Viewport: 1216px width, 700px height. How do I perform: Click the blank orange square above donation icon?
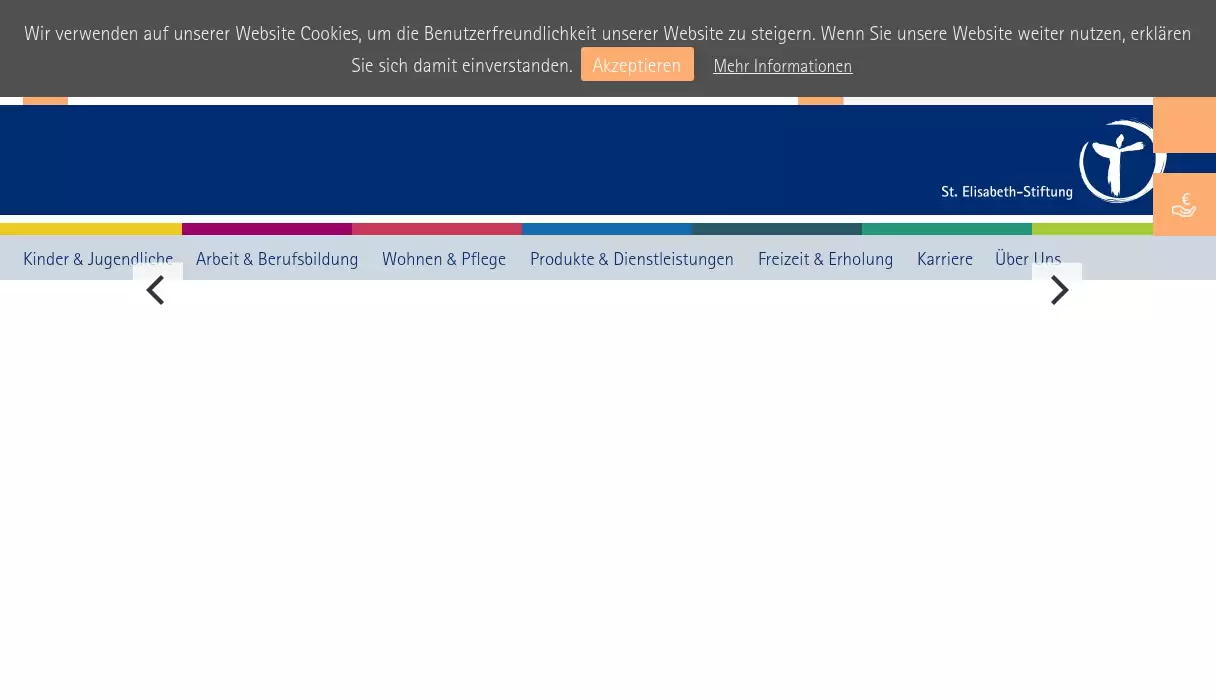click(x=1184, y=126)
